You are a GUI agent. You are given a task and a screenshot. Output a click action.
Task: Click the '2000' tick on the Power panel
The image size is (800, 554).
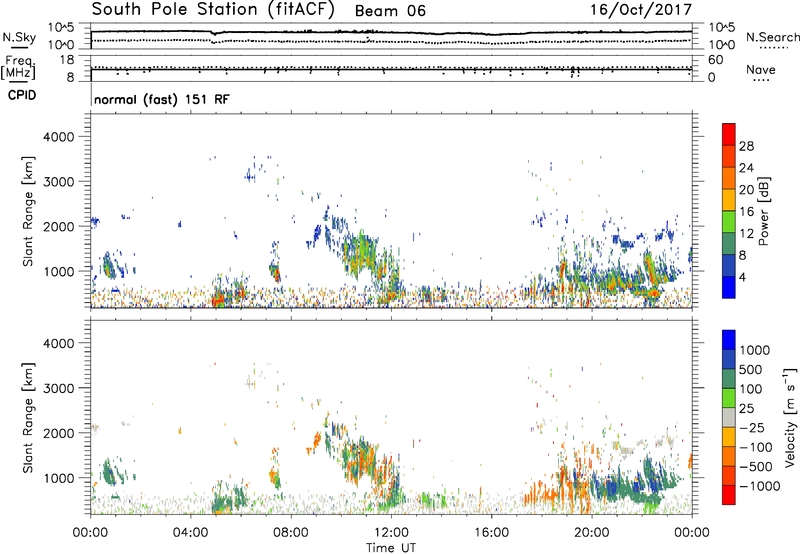coord(59,226)
